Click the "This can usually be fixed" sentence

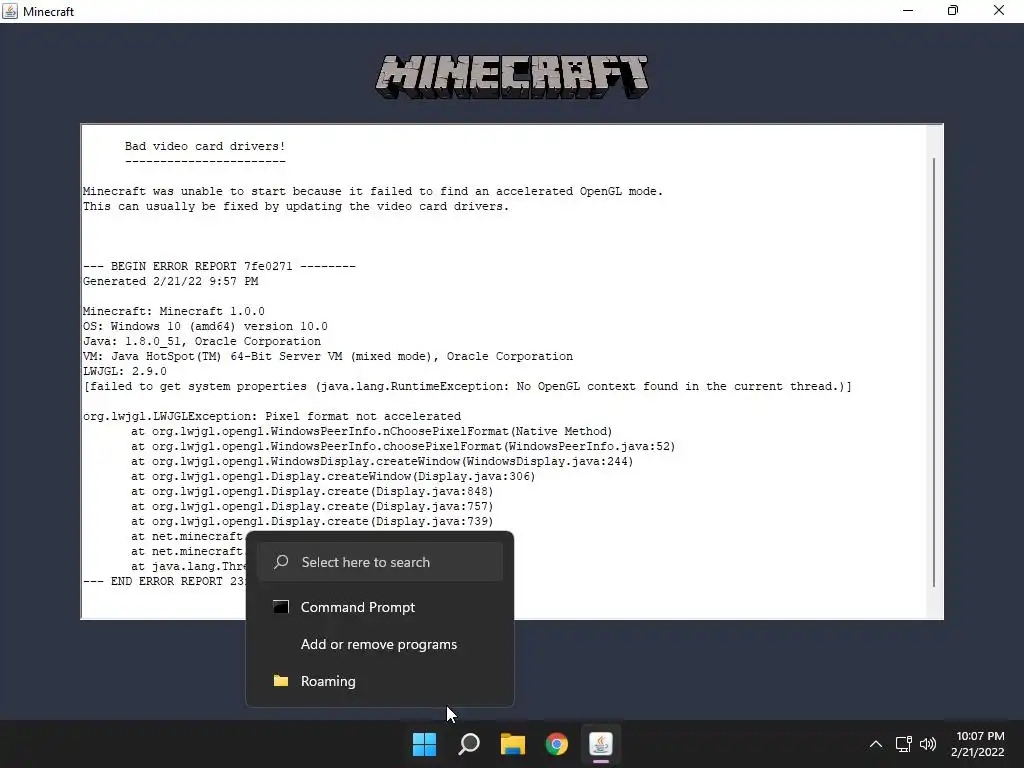pyautogui.click(x=296, y=206)
